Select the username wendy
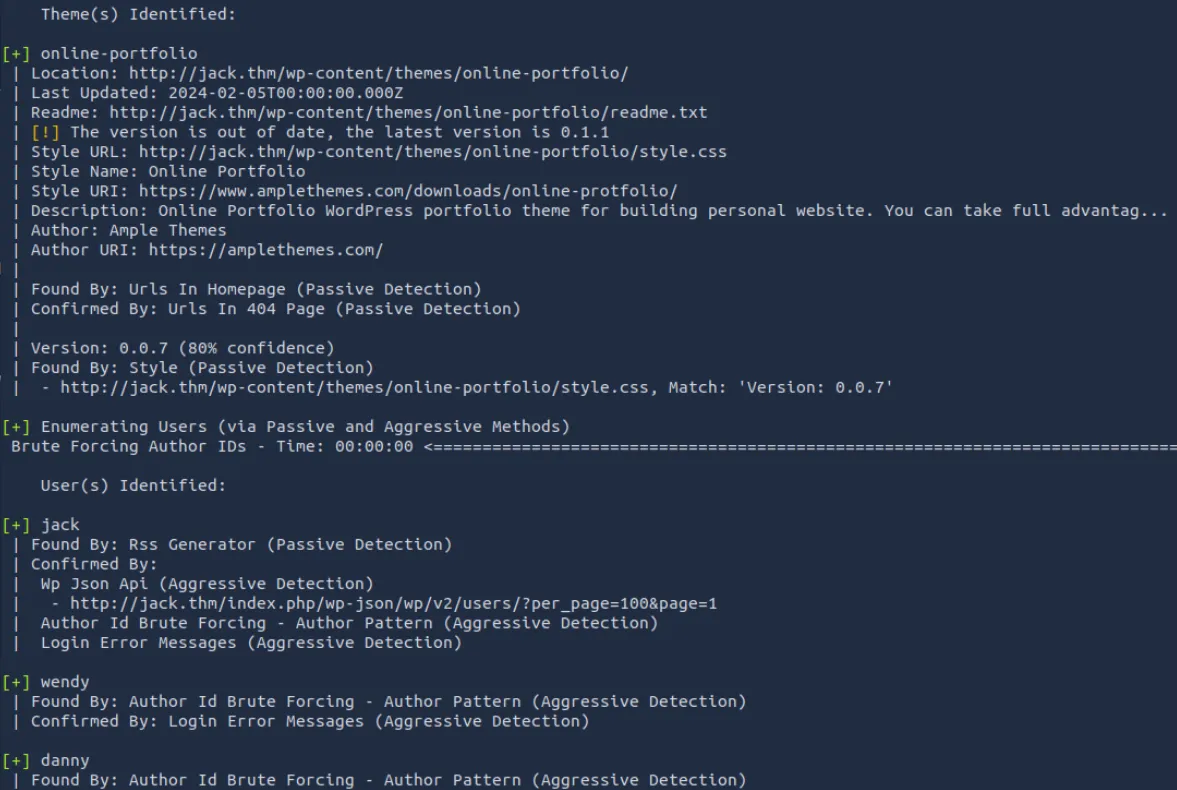This screenshot has width=1177, height=790. [x=65, y=682]
